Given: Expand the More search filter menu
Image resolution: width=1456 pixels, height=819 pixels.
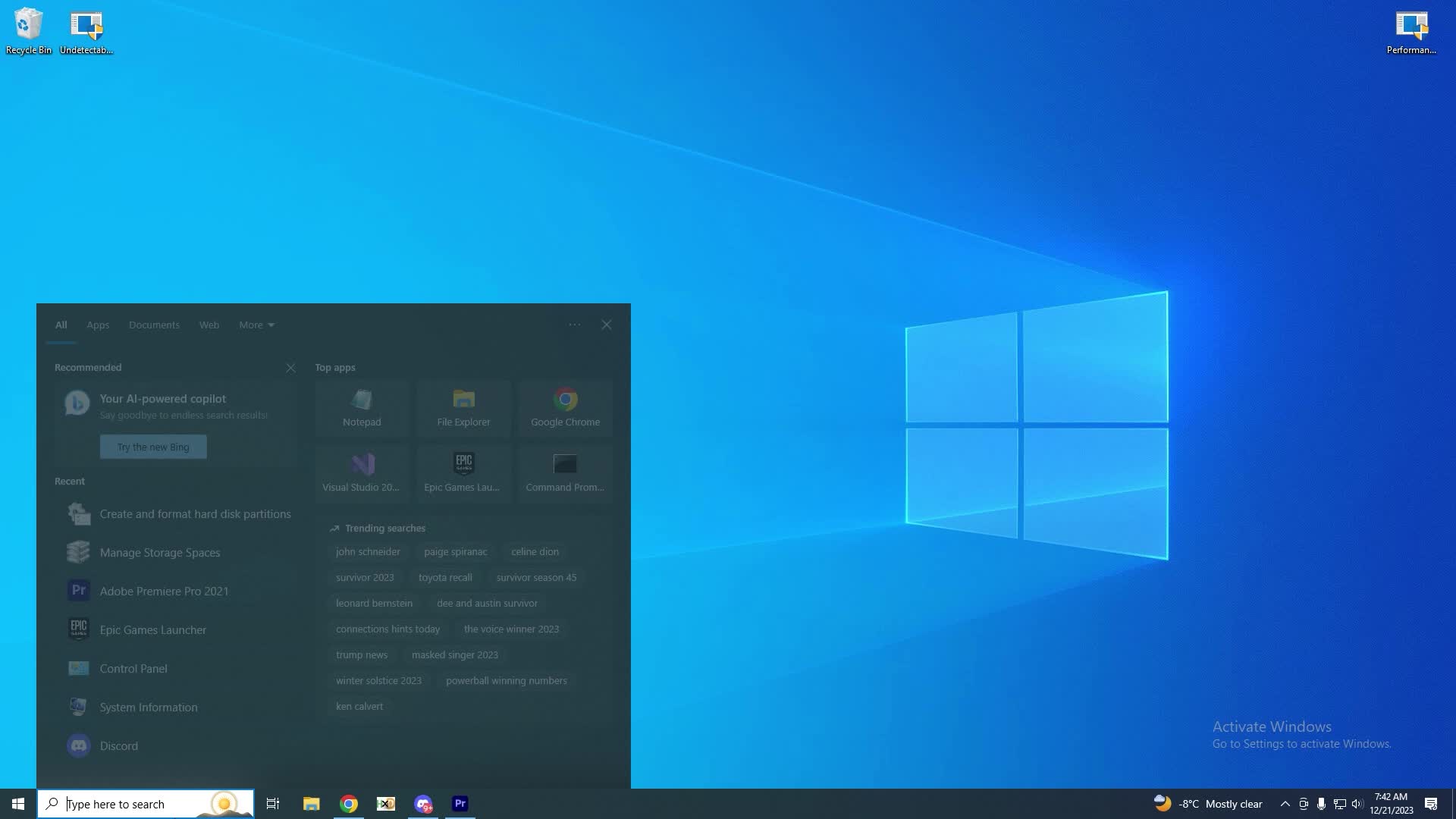Looking at the screenshot, I should point(256,325).
